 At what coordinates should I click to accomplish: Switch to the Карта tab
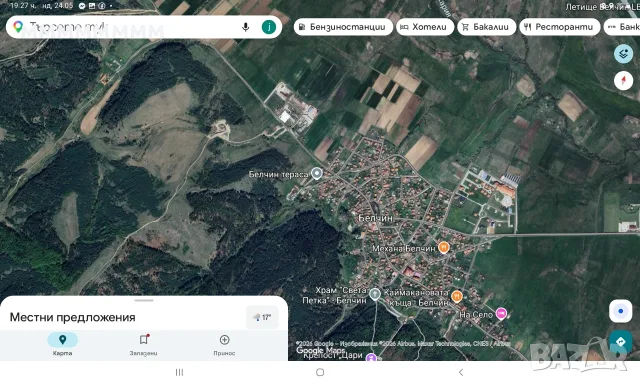(x=62, y=344)
